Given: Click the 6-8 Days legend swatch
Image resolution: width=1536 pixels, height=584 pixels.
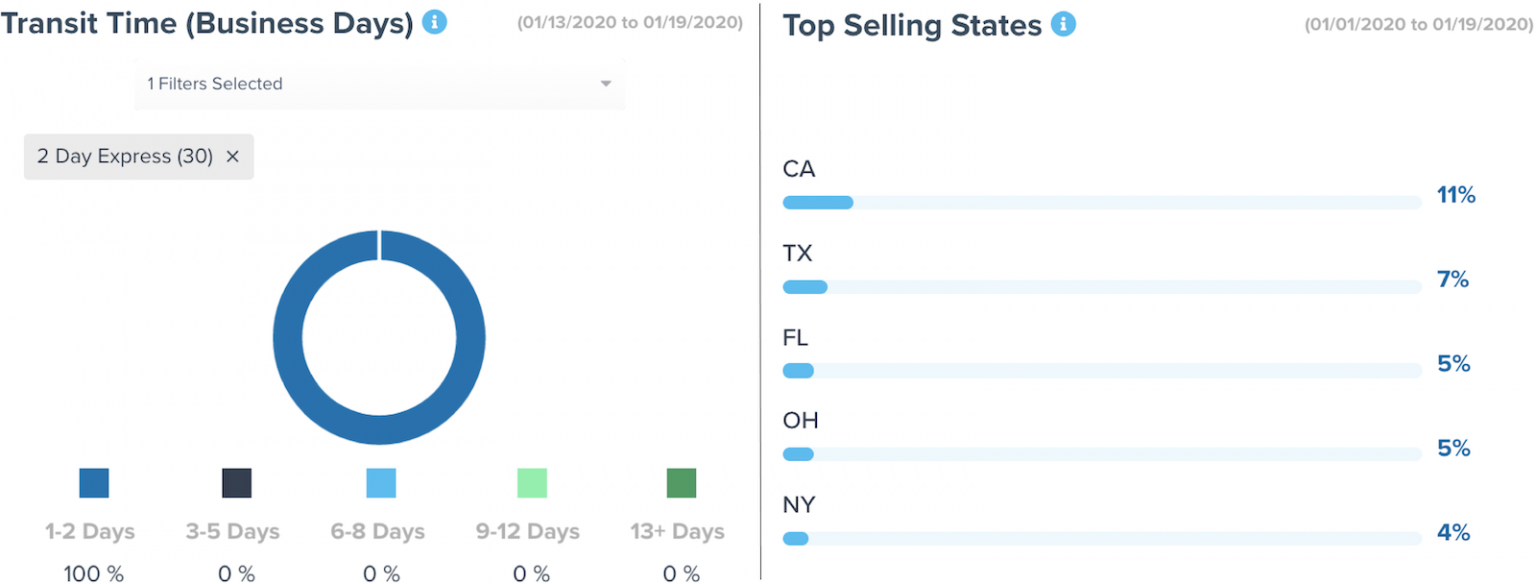Looking at the screenshot, I should (x=381, y=483).
